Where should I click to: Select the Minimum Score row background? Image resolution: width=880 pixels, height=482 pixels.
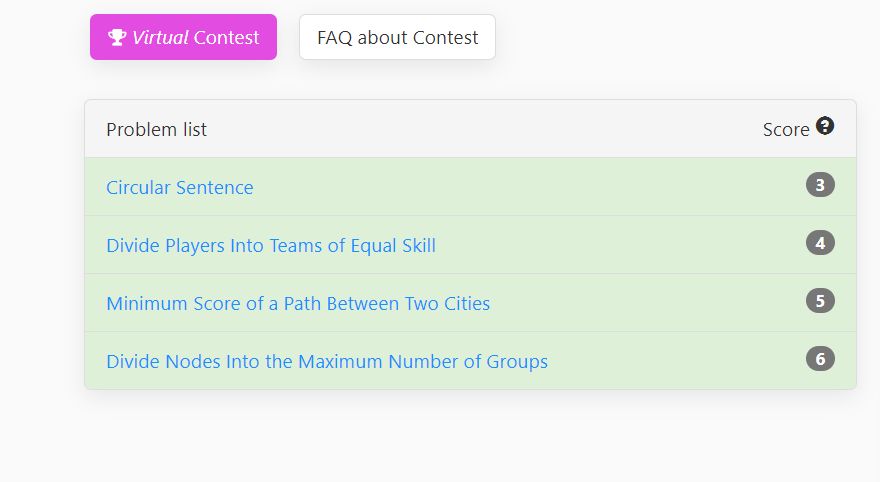coord(470,303)
